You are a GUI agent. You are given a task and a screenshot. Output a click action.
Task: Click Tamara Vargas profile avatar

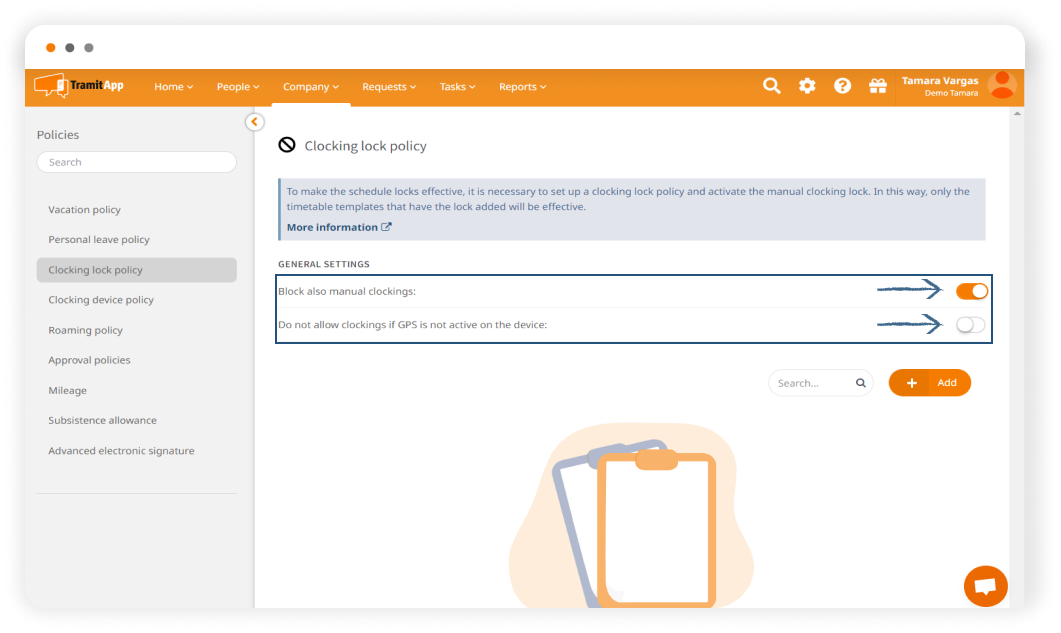(1001, 86)
